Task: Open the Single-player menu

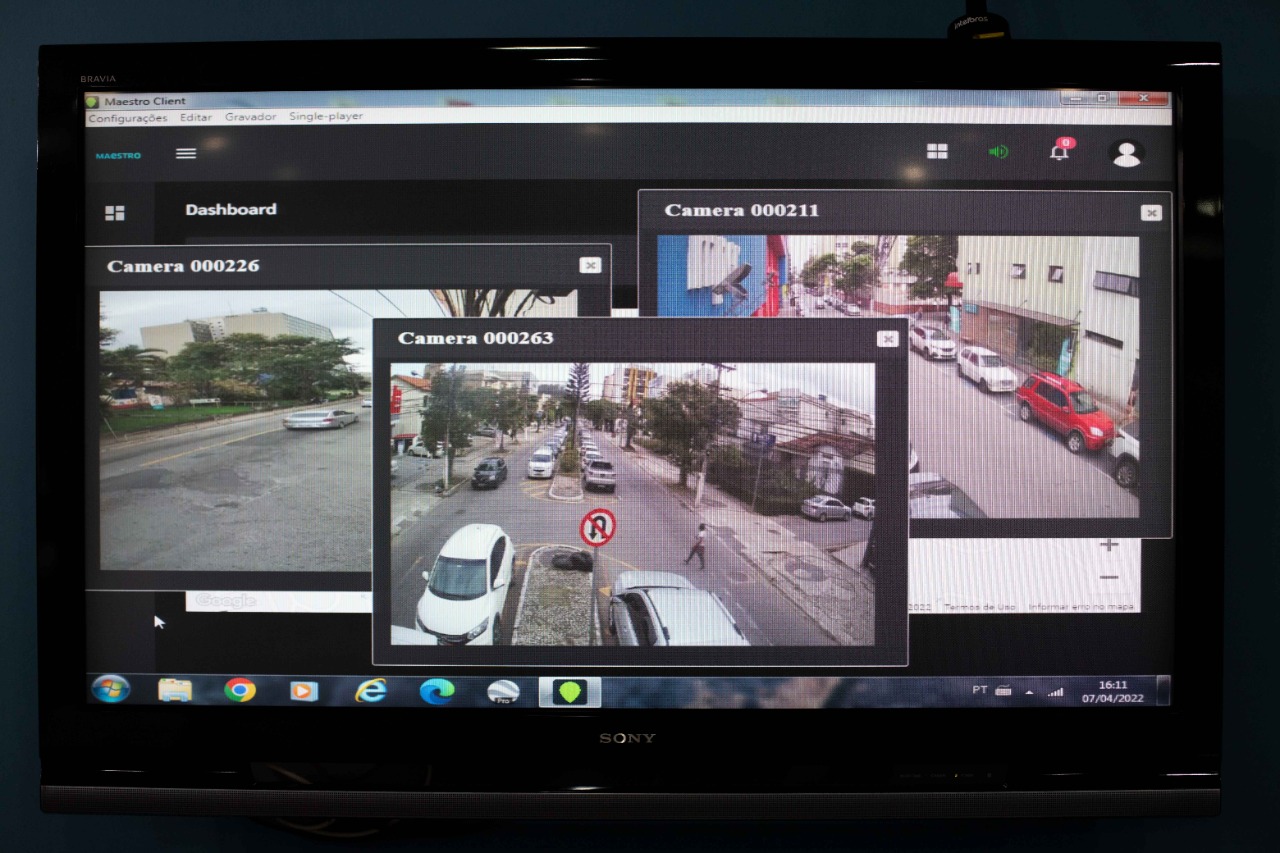Action: (326, 117)
